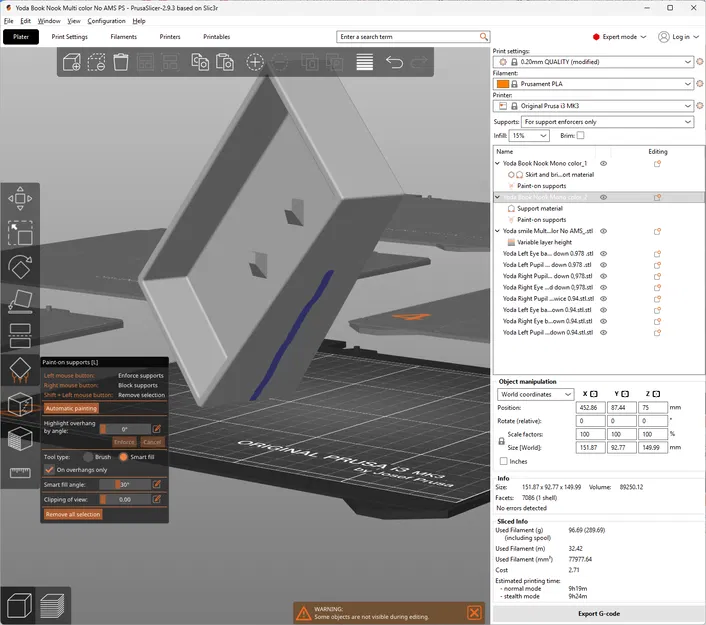Open the Printer preset dropdown
Image resolution: width=706 pixels, height=625 pixels.
pos(593,106)
